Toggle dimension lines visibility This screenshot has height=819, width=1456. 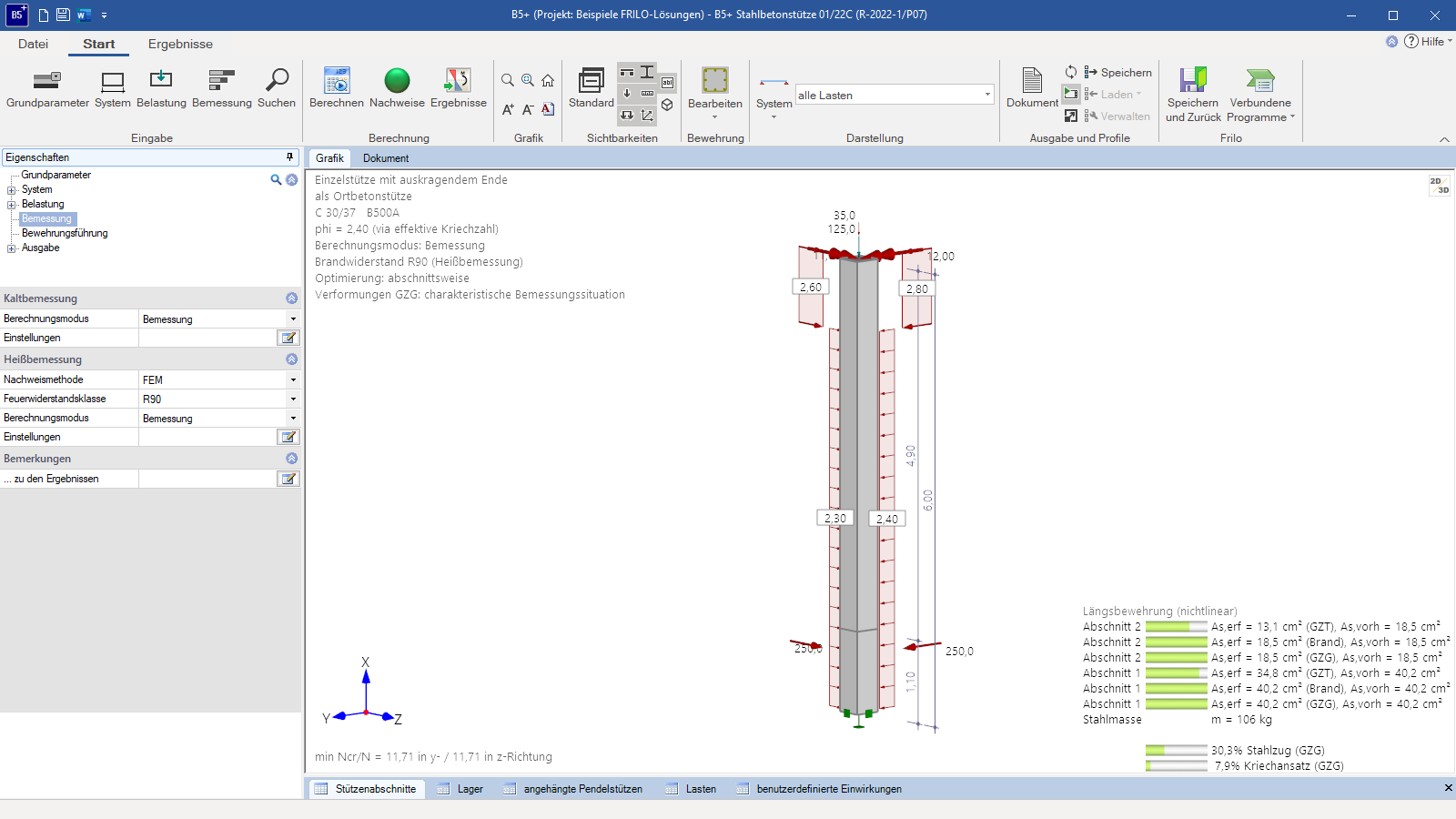point(647,115)
